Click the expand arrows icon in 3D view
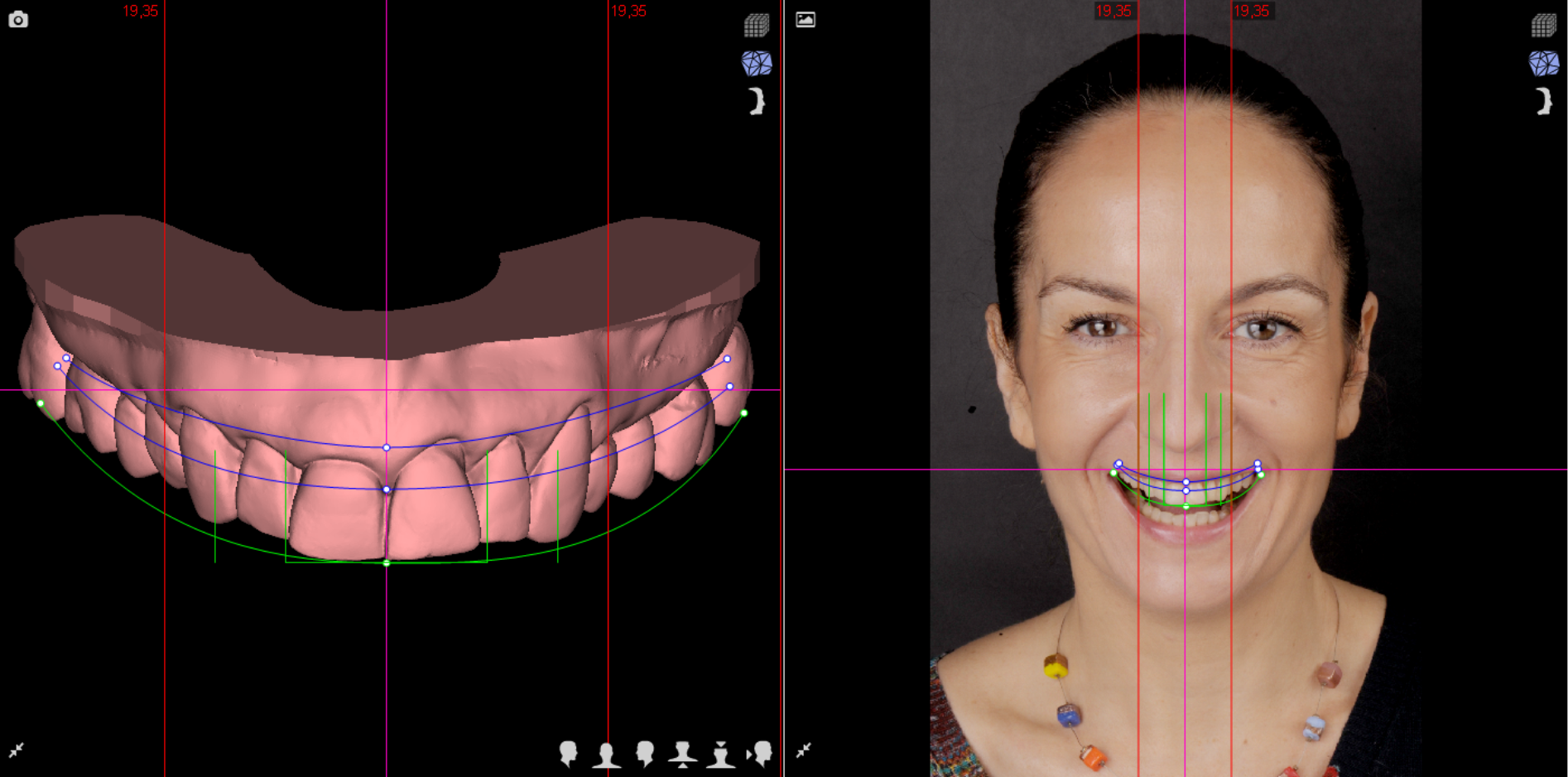1568x777 pixels. click(17, 750)
